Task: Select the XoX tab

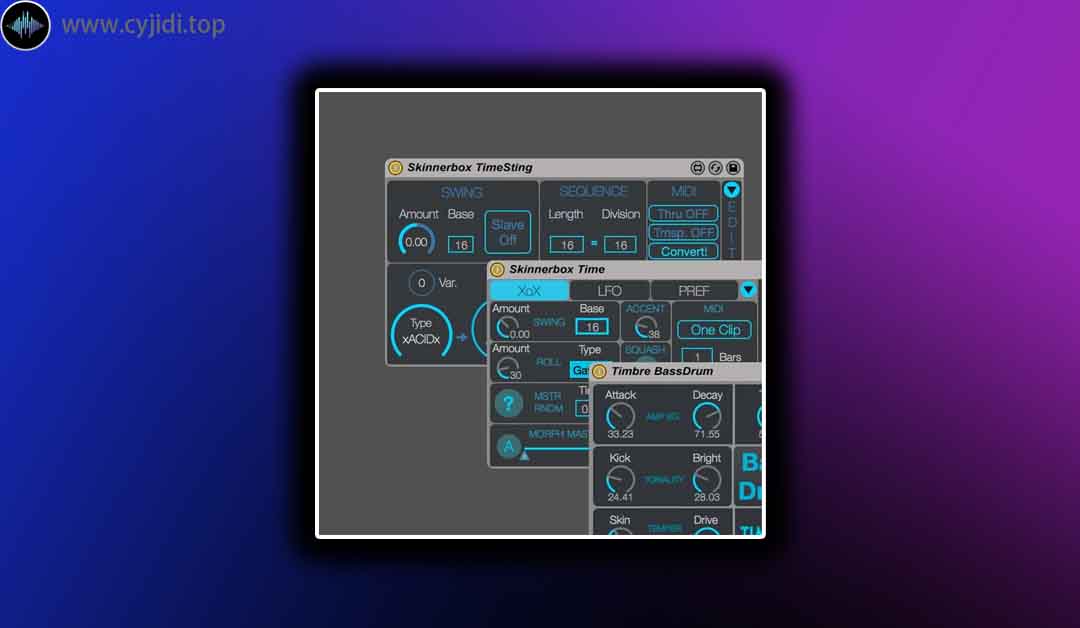Action: click(x=529, y=291)
